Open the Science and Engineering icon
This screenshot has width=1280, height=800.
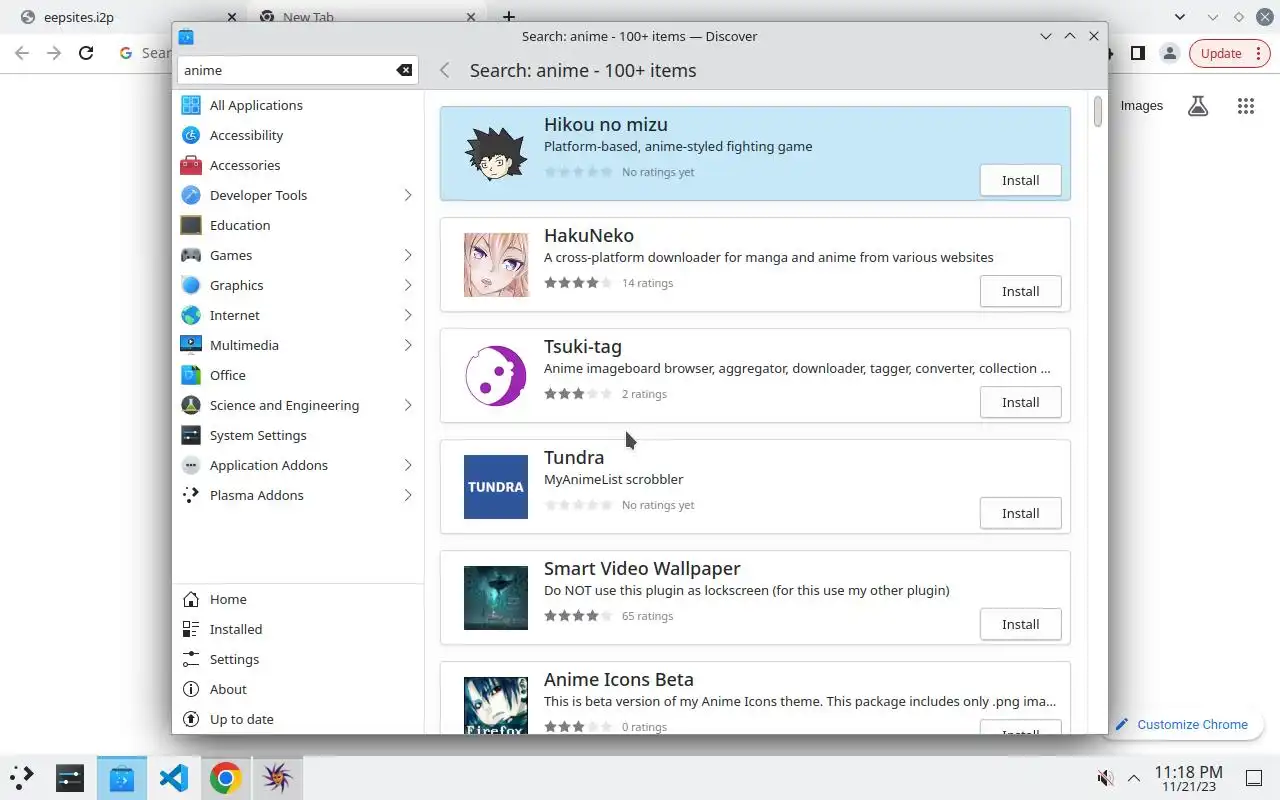[x=191, y=405]
